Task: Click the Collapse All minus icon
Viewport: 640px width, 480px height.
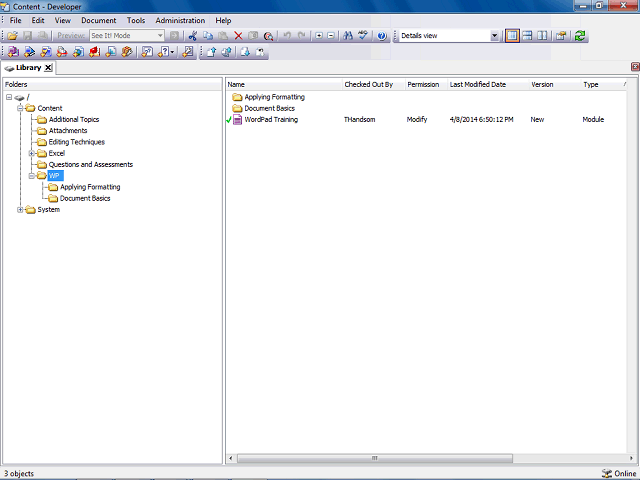Action: point(331,36)
